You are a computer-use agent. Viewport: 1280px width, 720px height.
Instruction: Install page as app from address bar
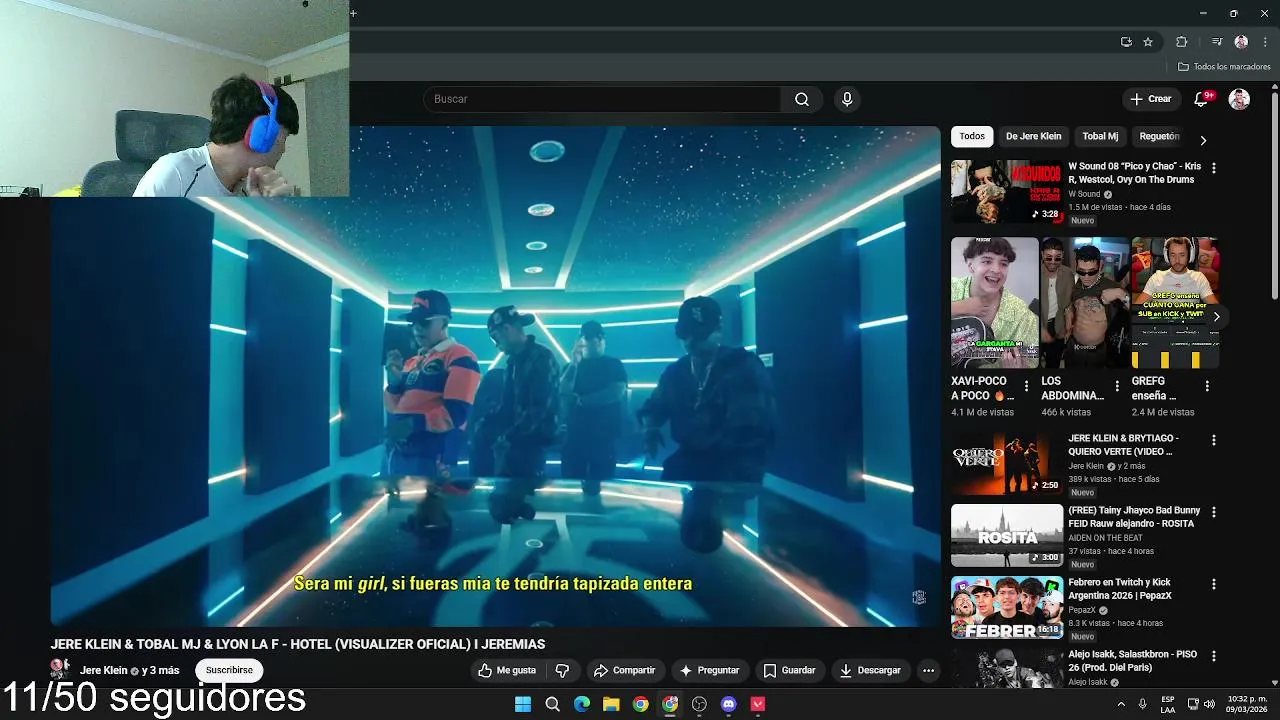[1126, 42]
